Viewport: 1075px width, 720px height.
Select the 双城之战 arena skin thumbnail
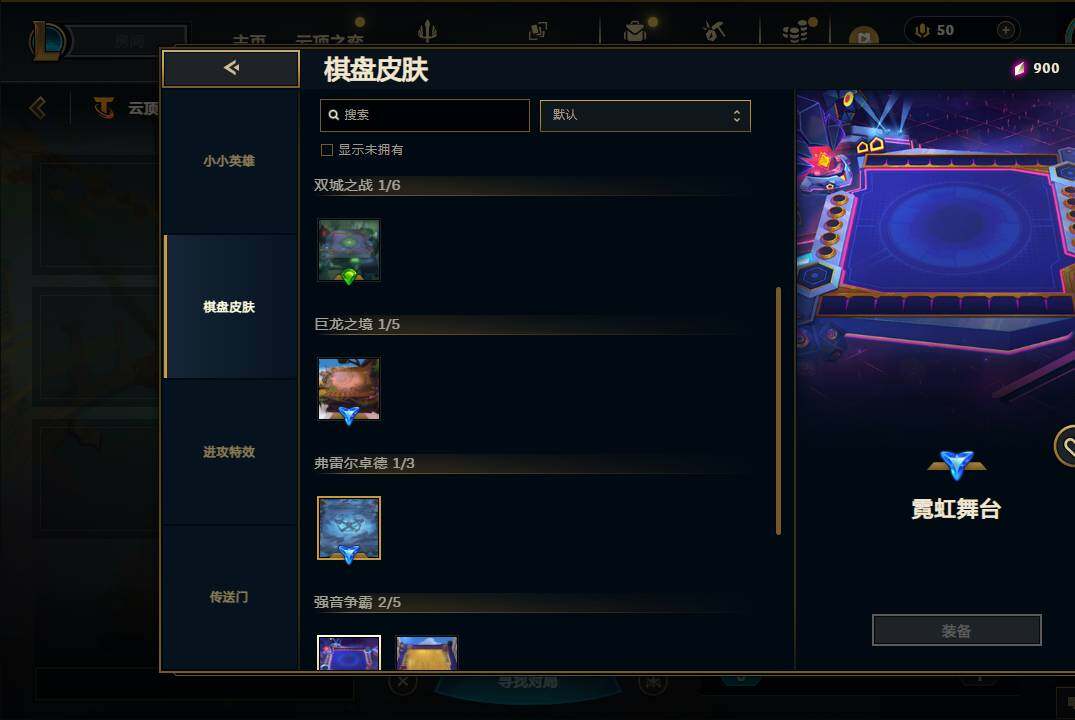(349, 251)
